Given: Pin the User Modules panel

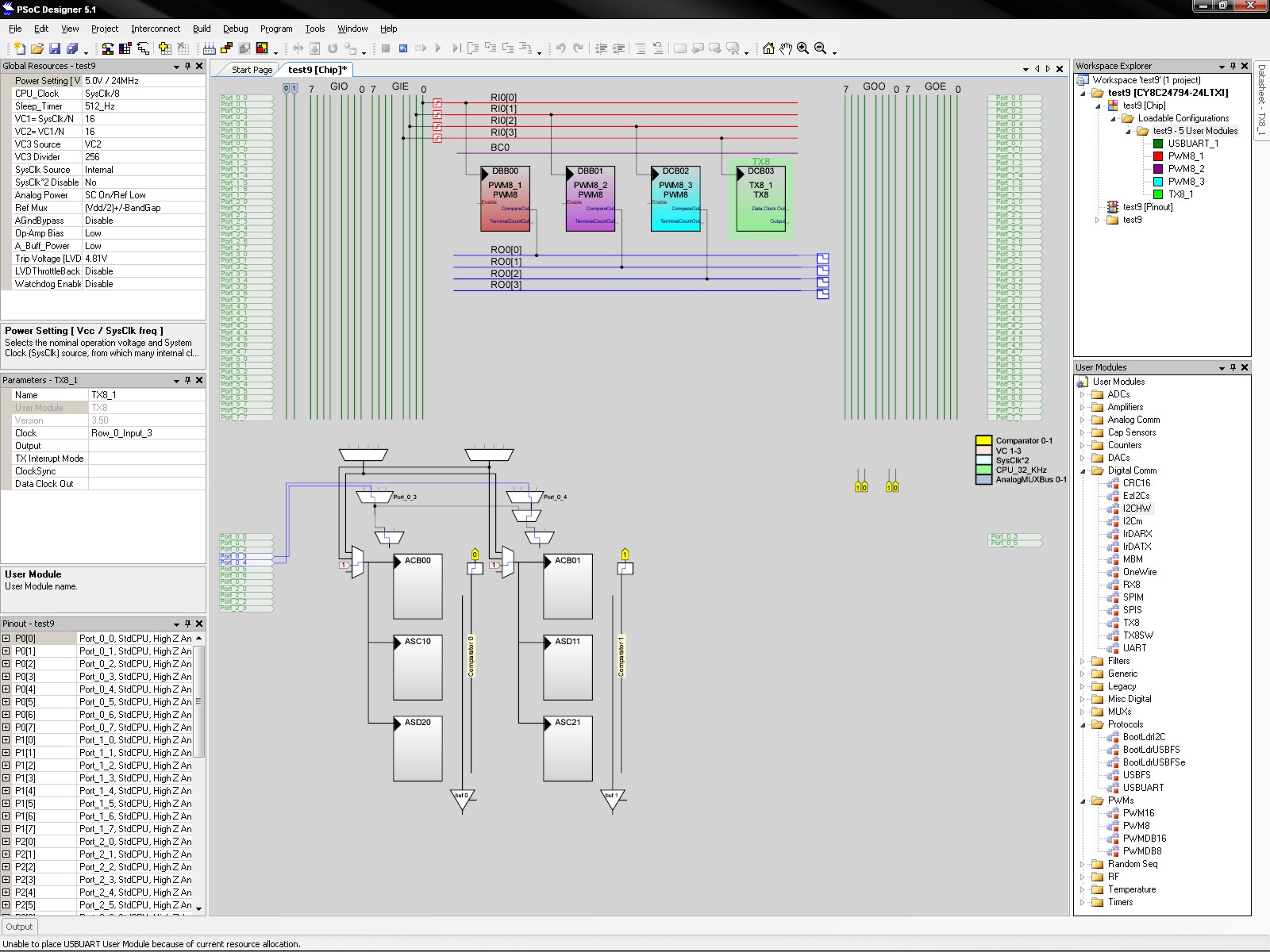Looking at the screenshot, I should [1233, 367].
